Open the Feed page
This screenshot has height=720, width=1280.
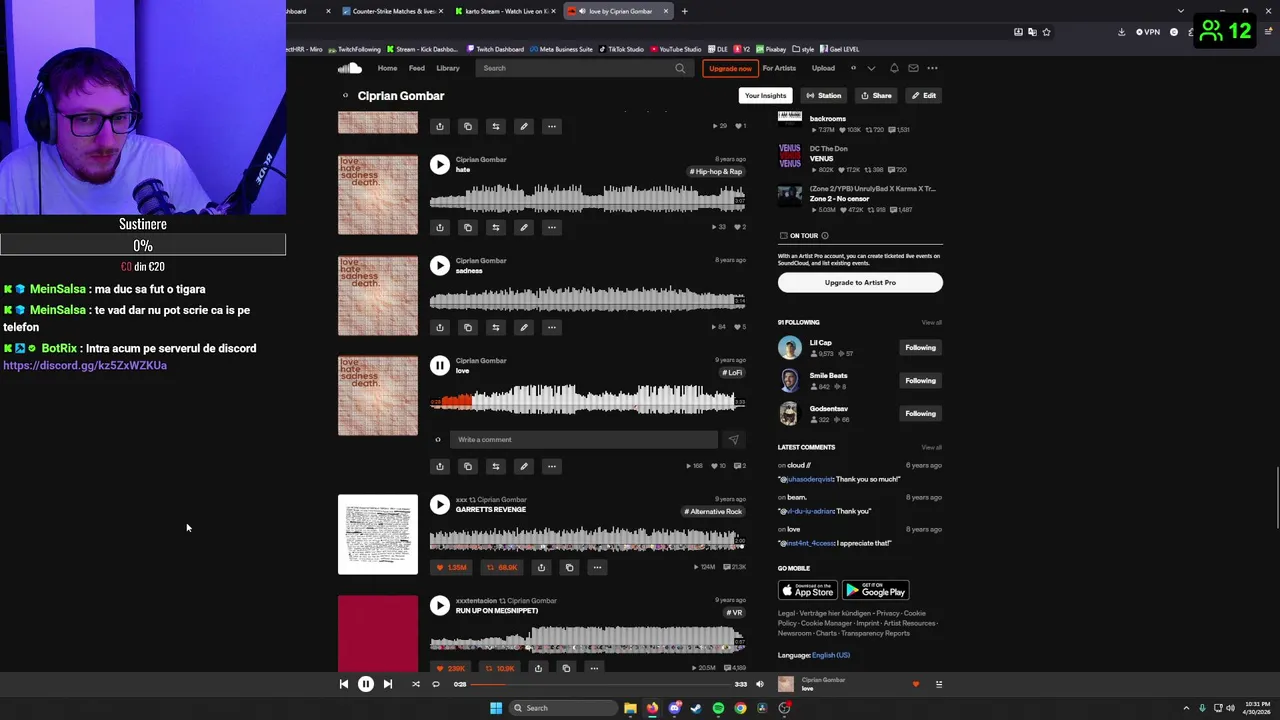(417, 68)
